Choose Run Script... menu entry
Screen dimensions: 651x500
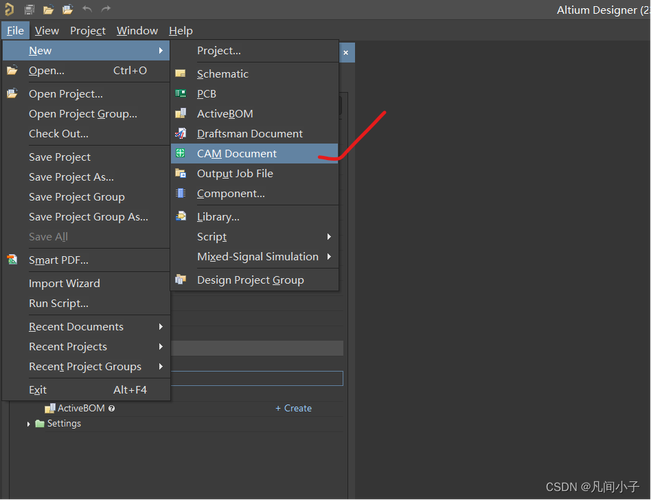[x=86, y=303]
